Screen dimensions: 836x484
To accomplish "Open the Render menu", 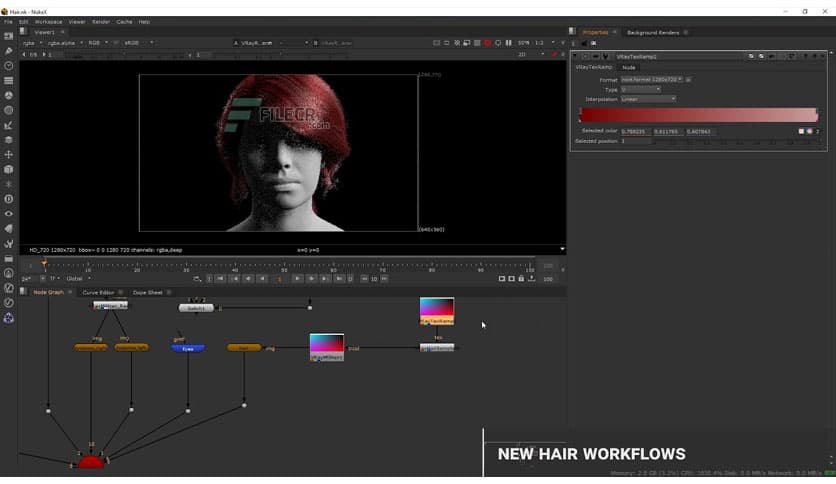I will (x=101, y=22).
